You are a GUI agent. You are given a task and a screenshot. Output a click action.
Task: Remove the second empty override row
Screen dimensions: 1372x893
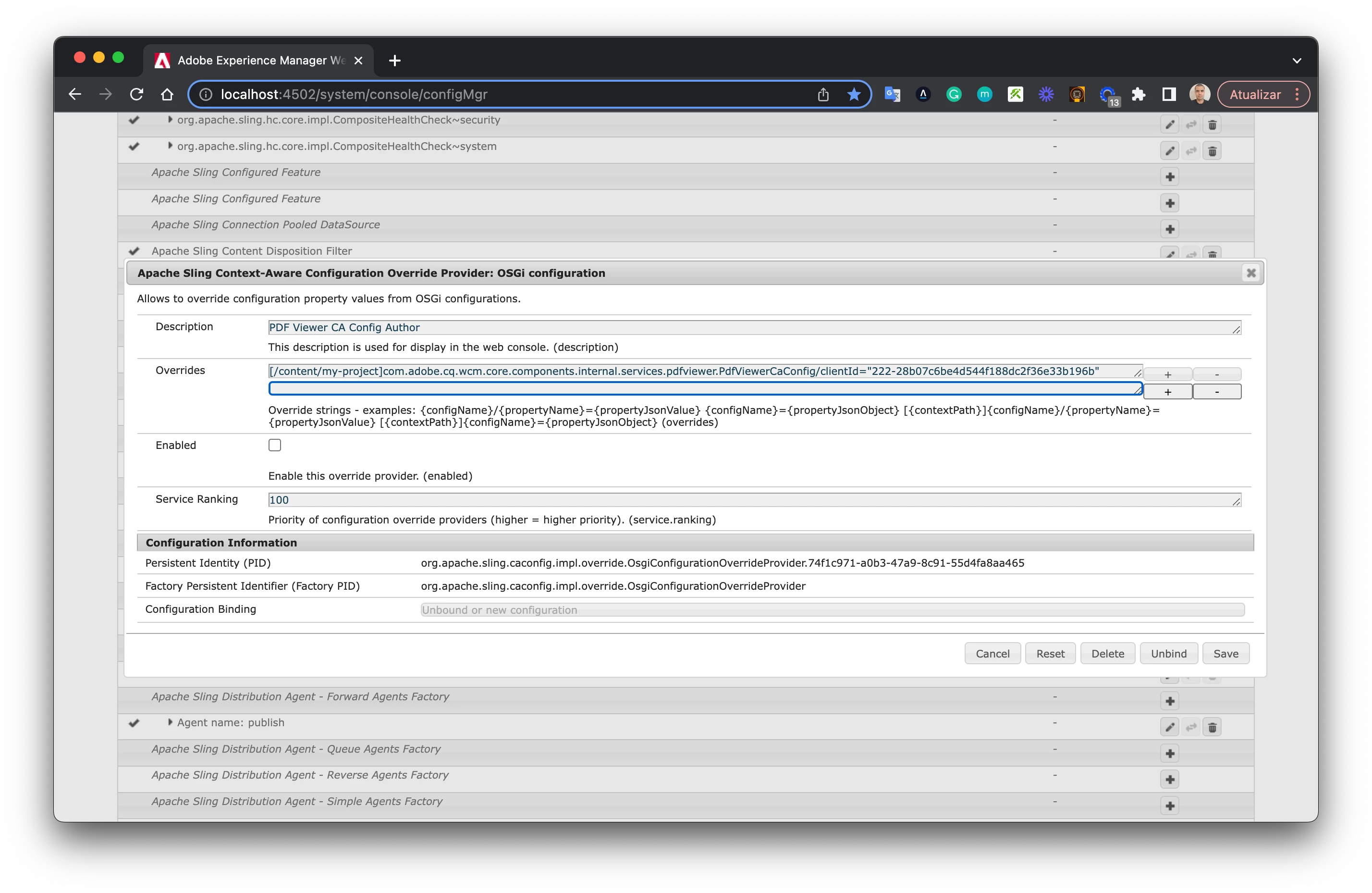[1216, 392]
